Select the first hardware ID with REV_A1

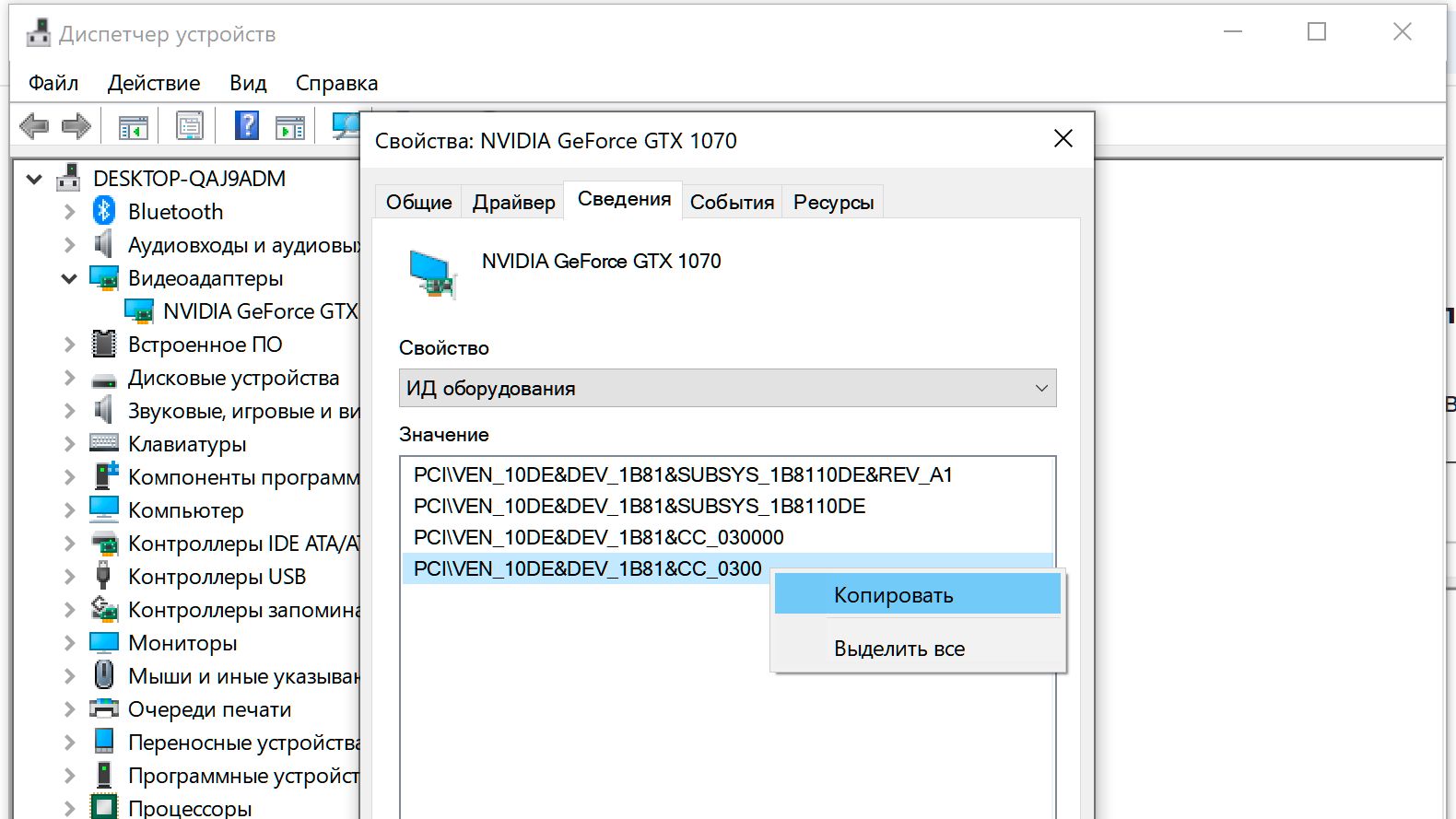[x=682, y=474]
